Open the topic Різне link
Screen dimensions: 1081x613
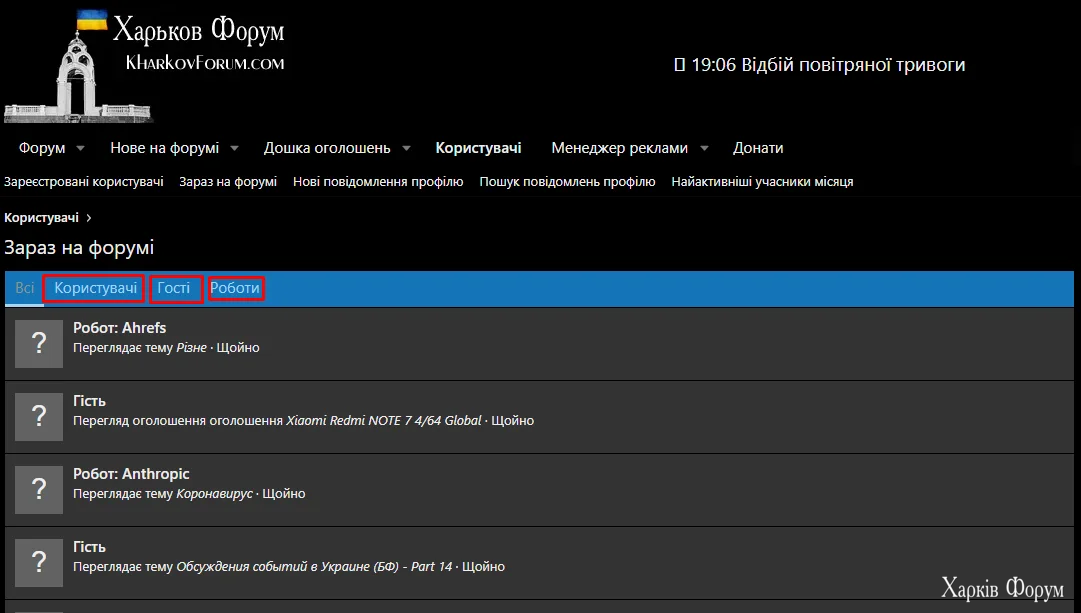pyautogui.click(x=192, y=348)
